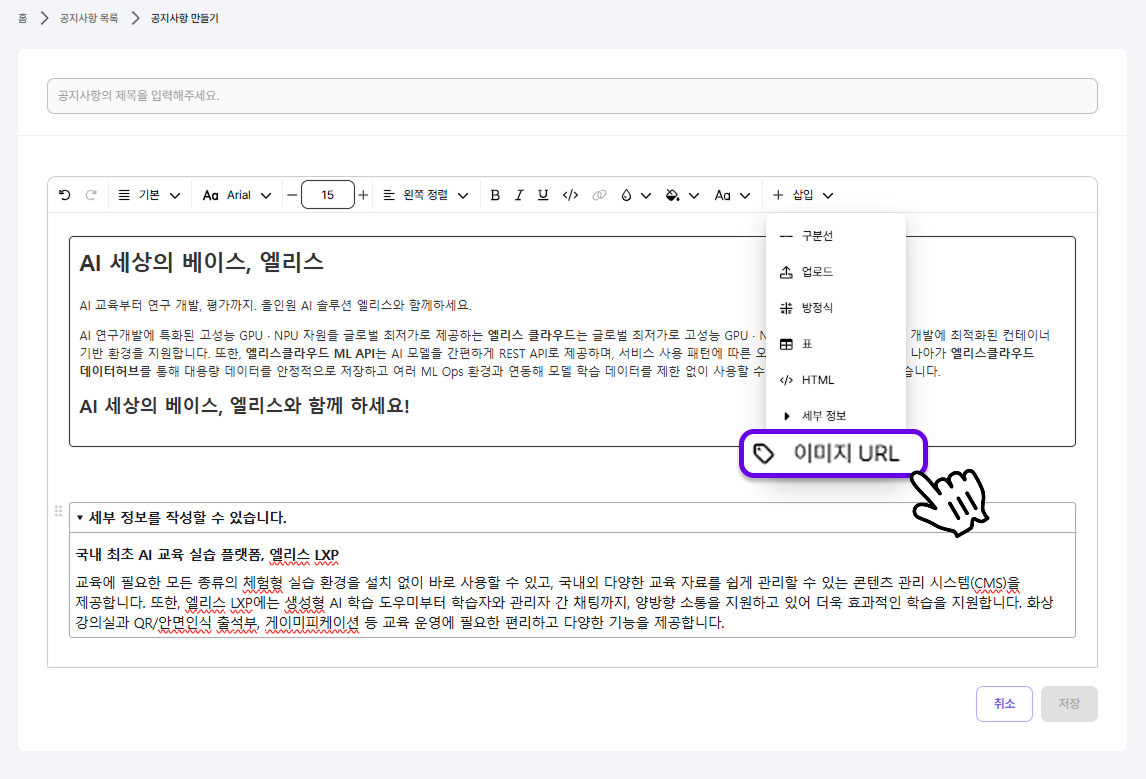This screenshot has width=1146, height=779.
Task: Choose 업로드 from the insert menu
Action: (835, 272)
